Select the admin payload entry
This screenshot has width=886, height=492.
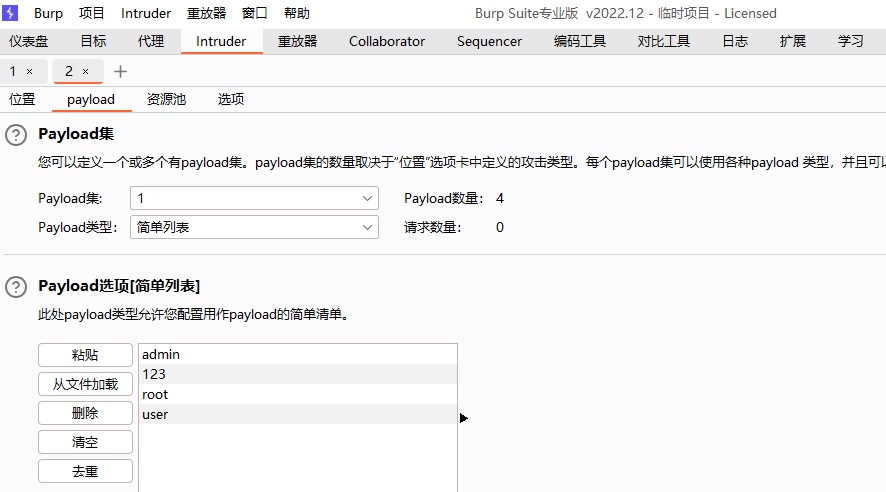coord(298,354)
